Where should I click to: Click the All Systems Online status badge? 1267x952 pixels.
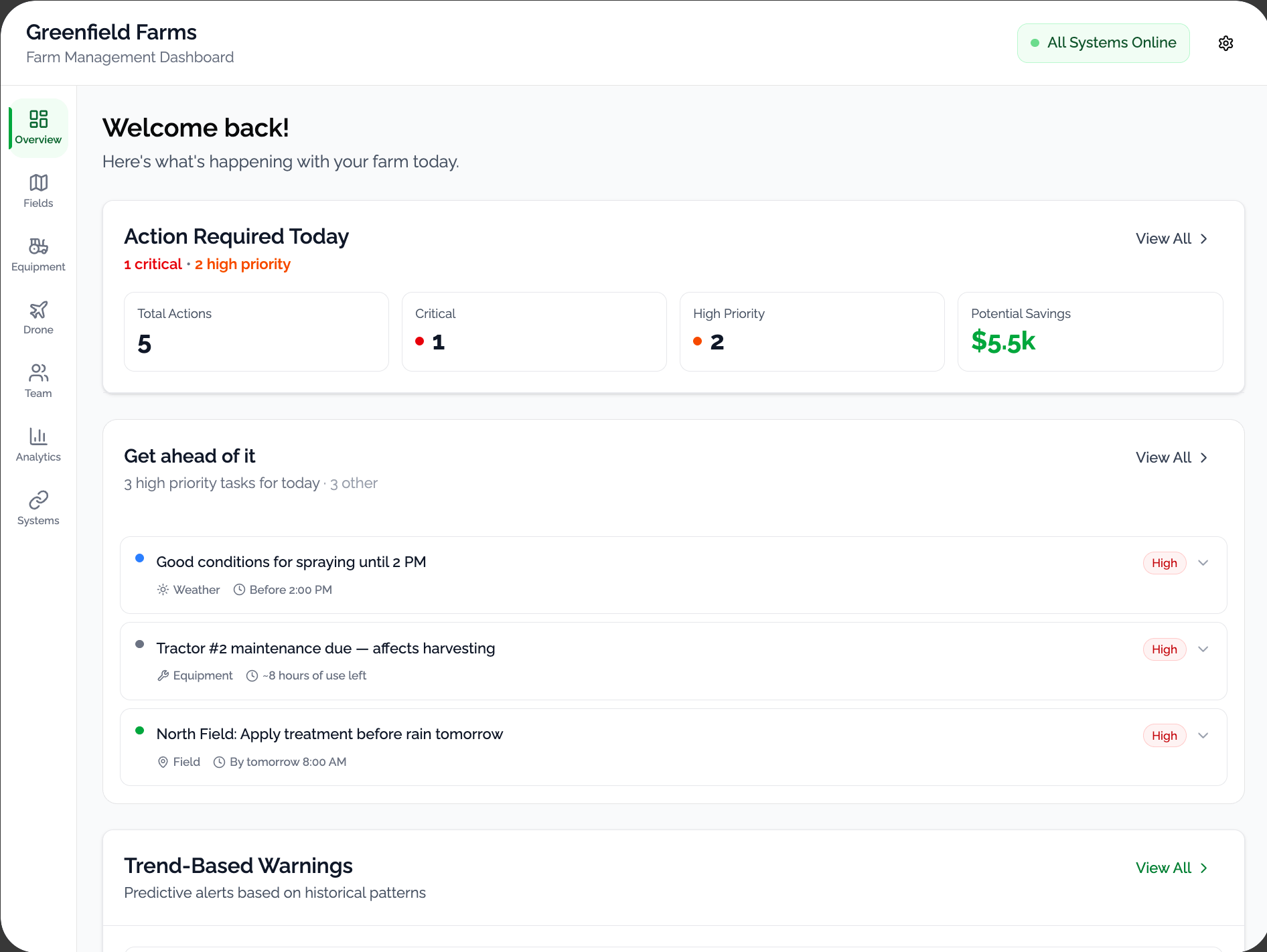click(x=1103, y=44)
